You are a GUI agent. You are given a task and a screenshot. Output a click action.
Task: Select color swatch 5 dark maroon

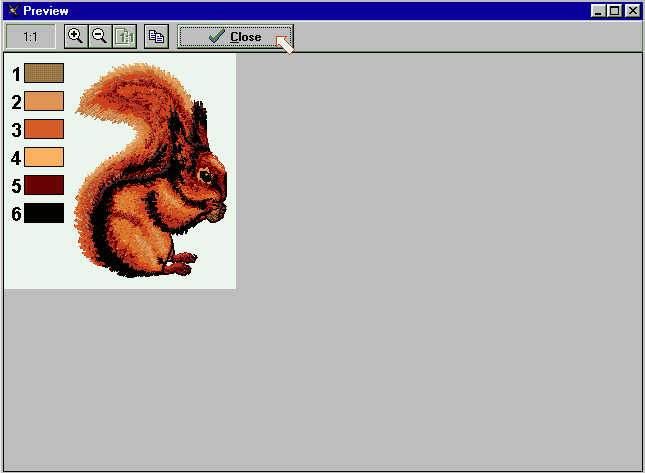click(x=44, y=185)
